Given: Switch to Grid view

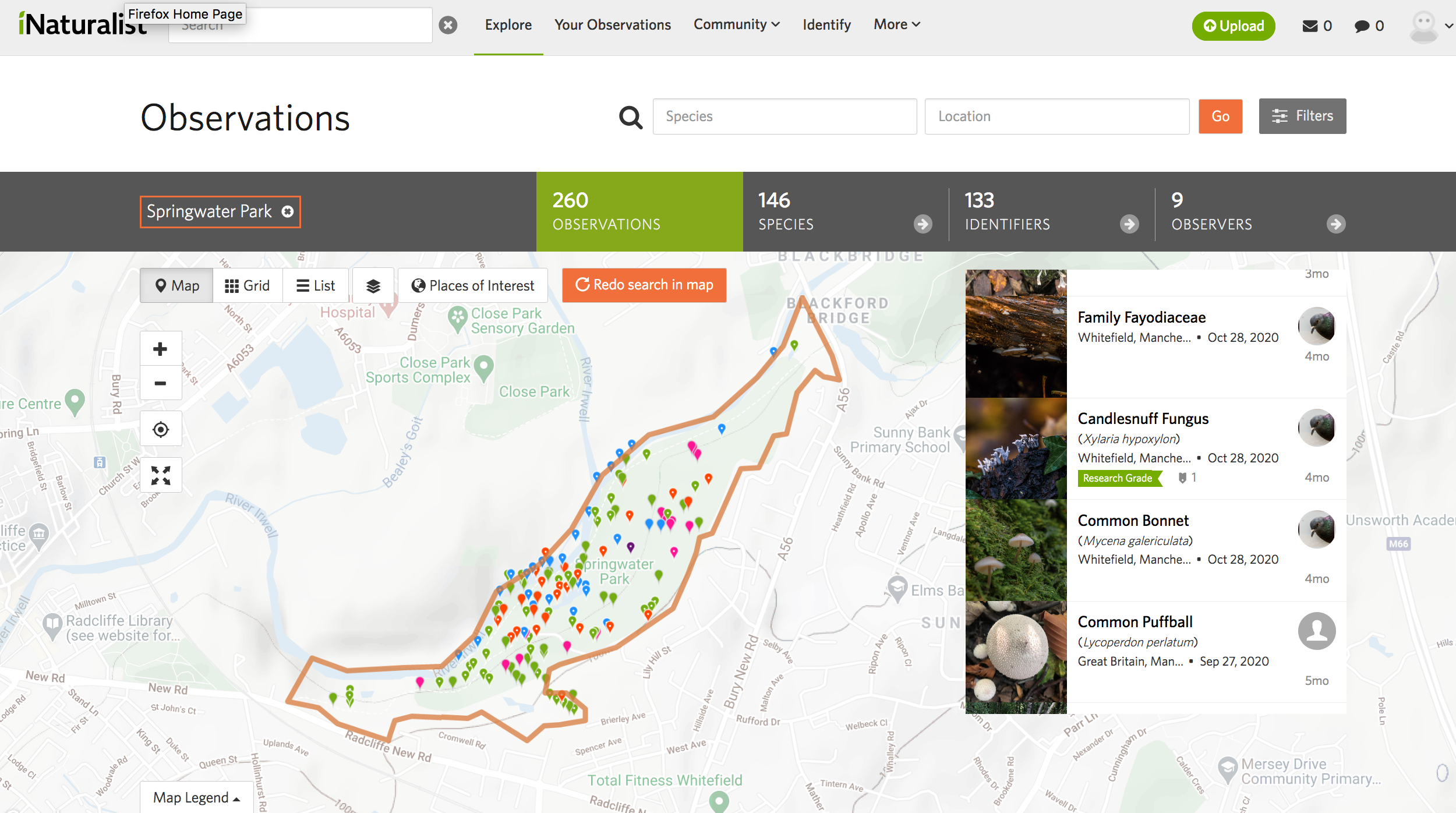Looking at the screenshot, I should pyautogui.click(x=248, y=285).
